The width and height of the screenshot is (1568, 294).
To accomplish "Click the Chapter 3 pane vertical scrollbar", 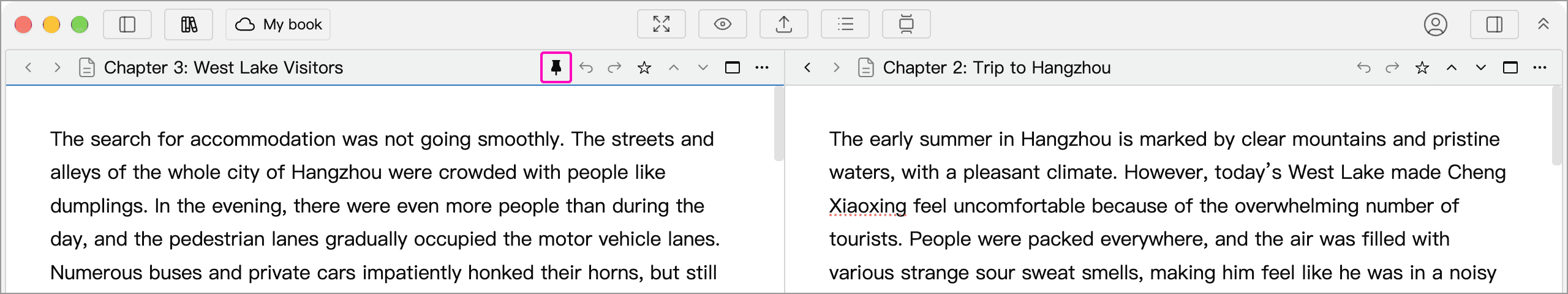I will (779, 124).
